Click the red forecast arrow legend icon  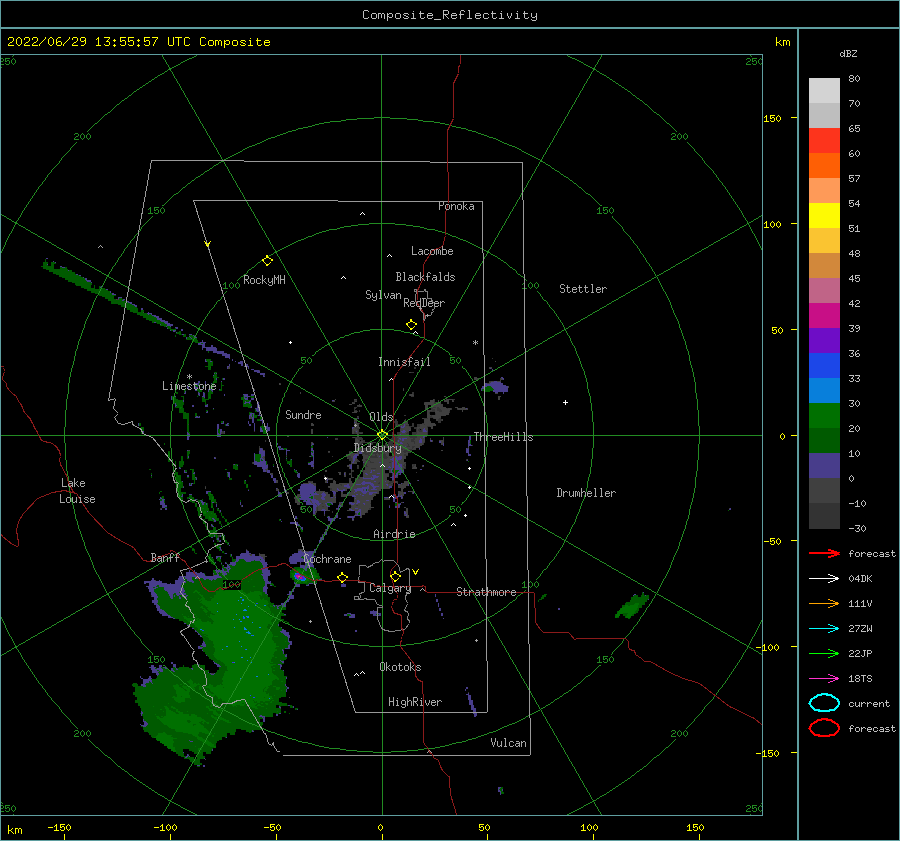point(824,553)
